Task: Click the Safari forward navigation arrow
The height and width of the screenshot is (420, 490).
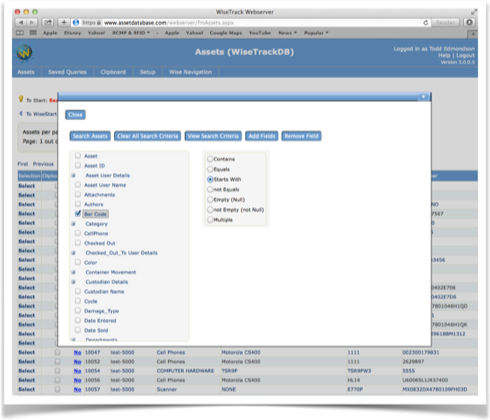Action: pyautogui.click(x=32, y=22)
